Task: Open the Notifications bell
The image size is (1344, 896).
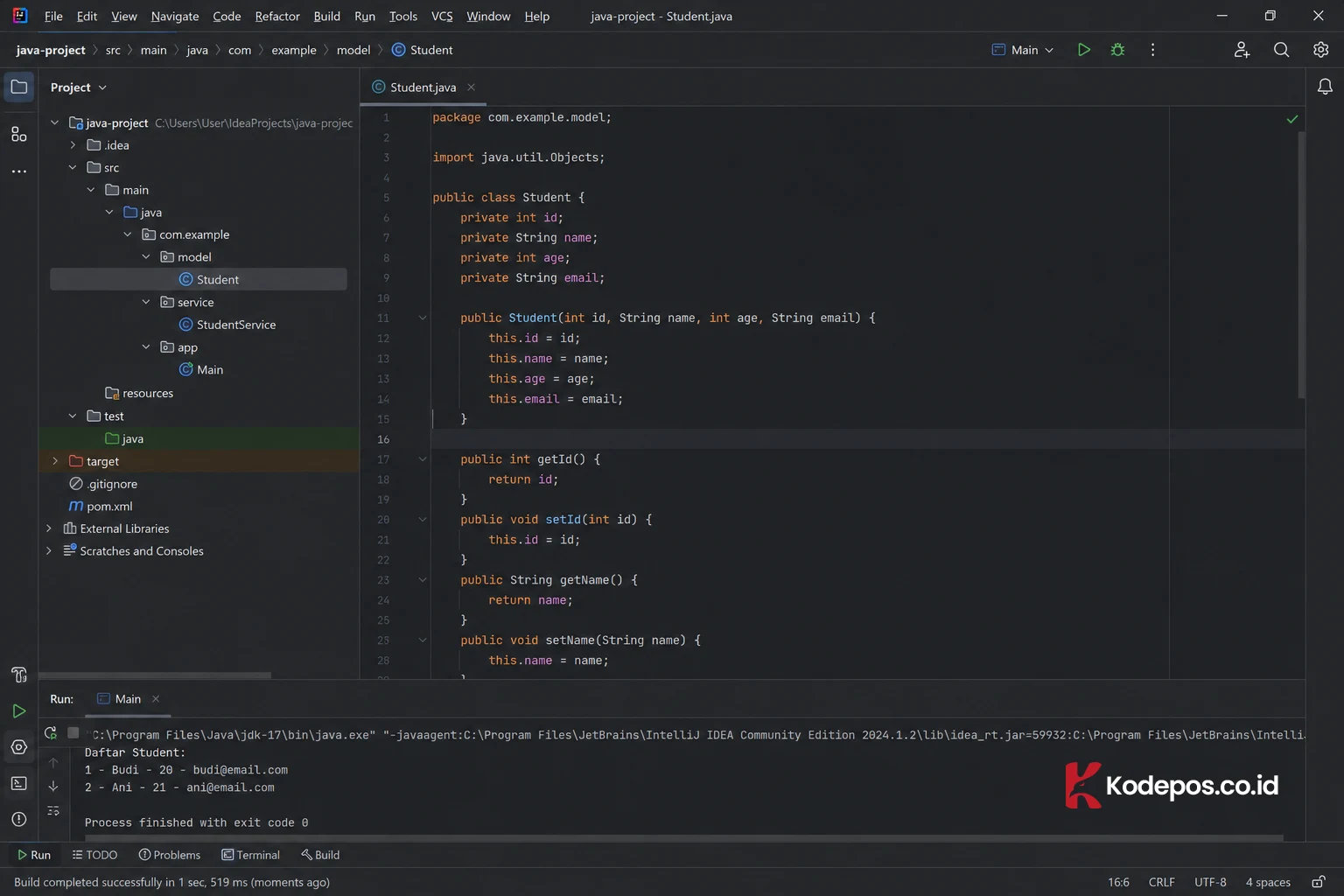Action: point(1325,87)
